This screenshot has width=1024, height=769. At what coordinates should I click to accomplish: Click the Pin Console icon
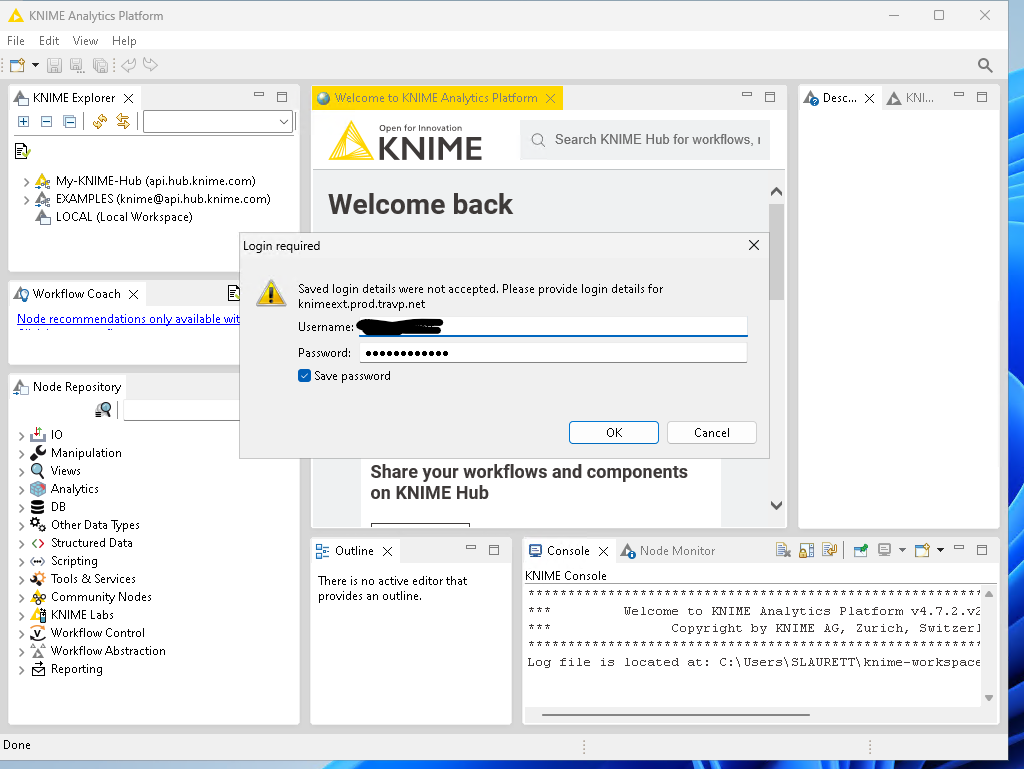(860, 551)
